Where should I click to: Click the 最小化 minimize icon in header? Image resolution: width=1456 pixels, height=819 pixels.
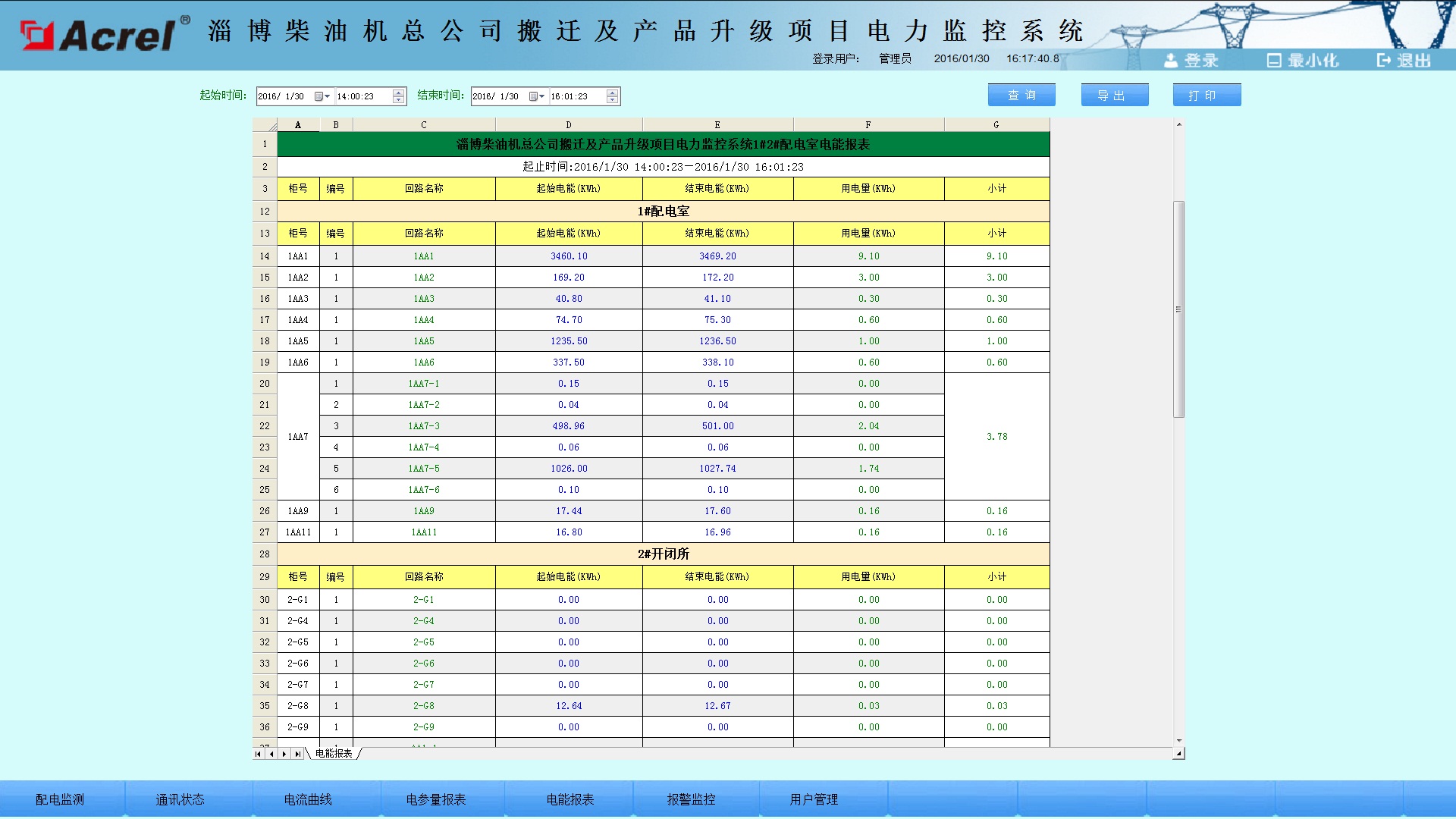coord(1274,61)
